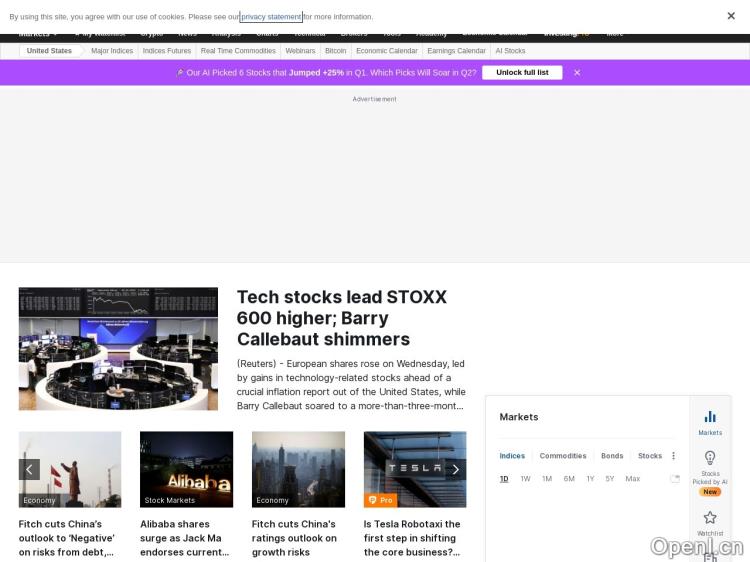Open the Alibaba article thumbnail
This screenshot has height=562, width=750.
(186, 469)
